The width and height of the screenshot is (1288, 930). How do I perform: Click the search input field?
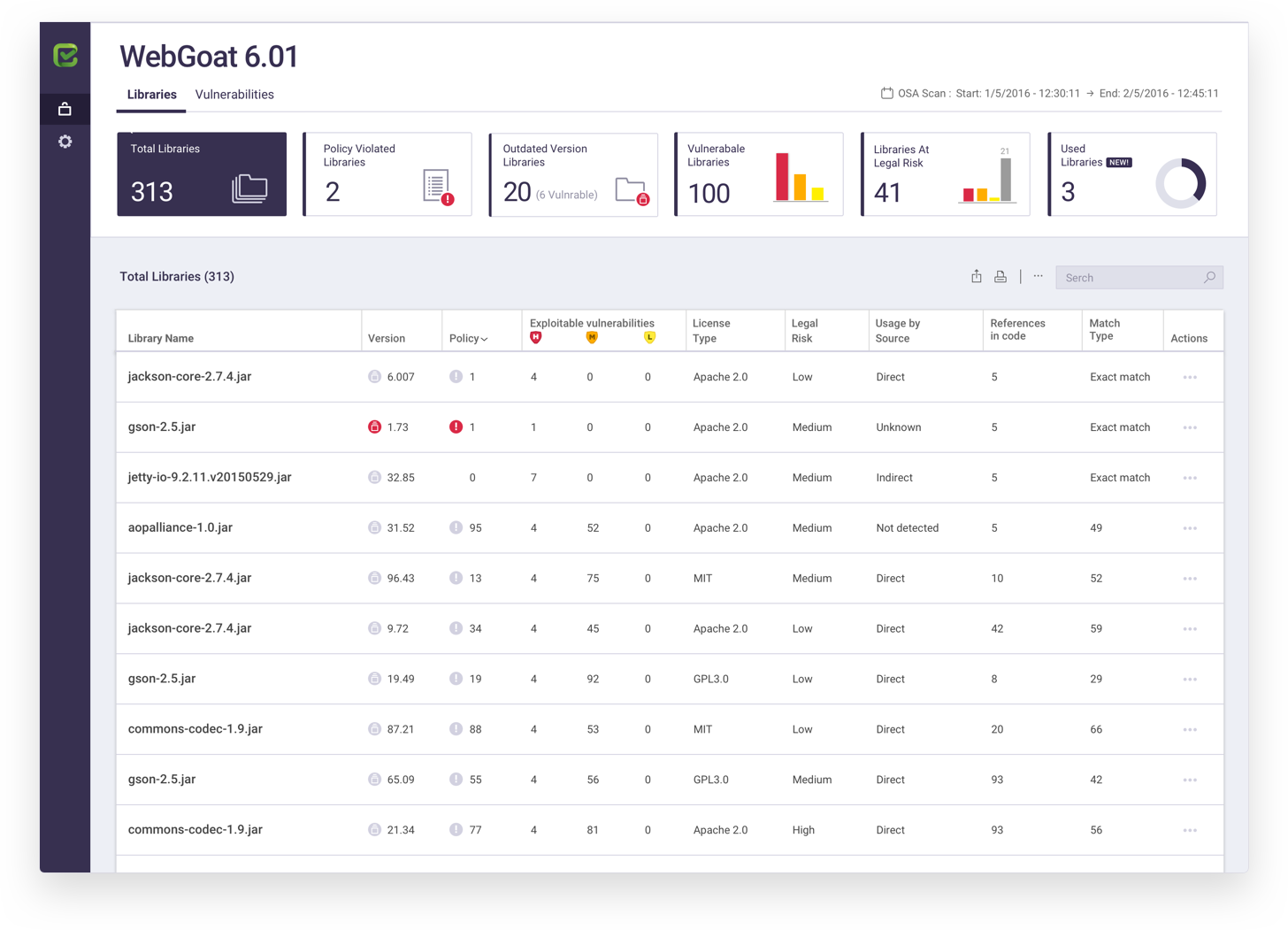click(x=1139, y=278)
